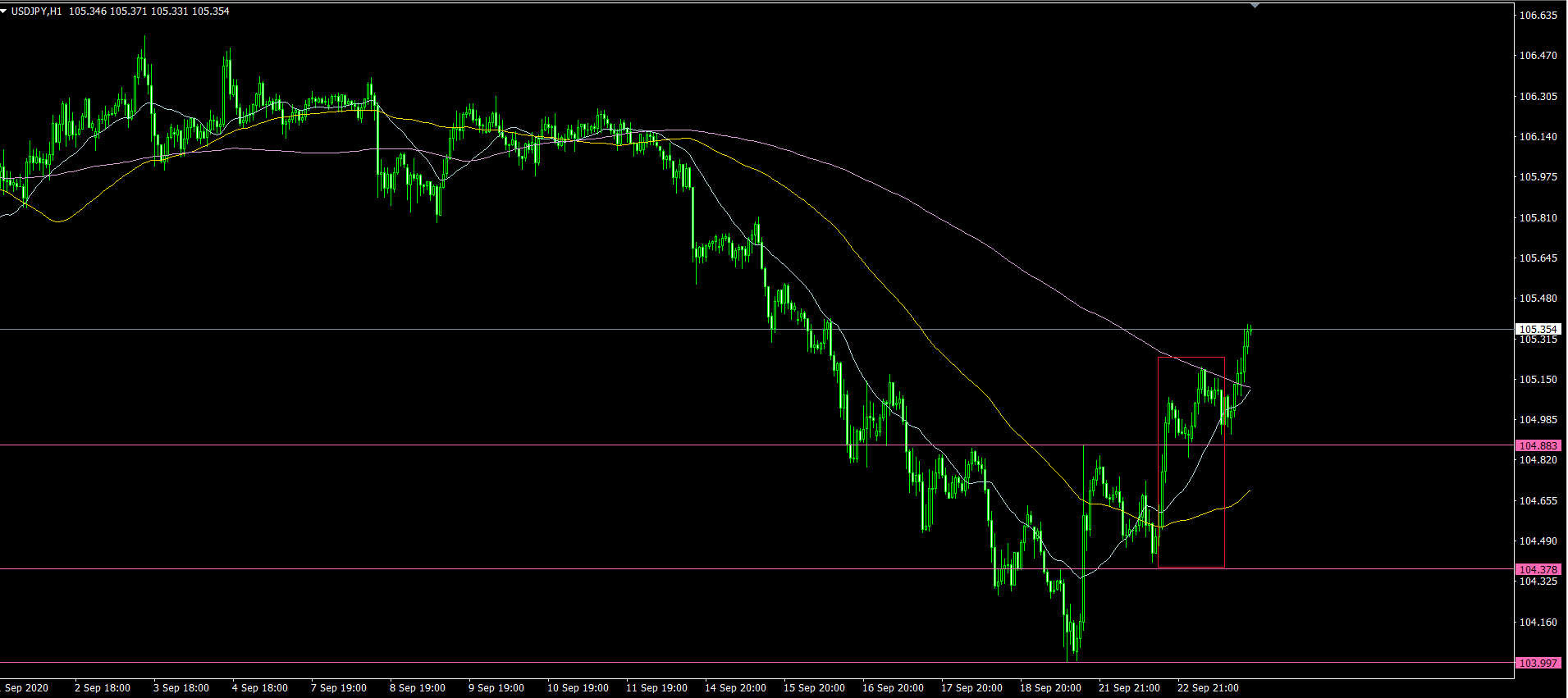Click the 105.975 price scale value

pos(1538,177)
